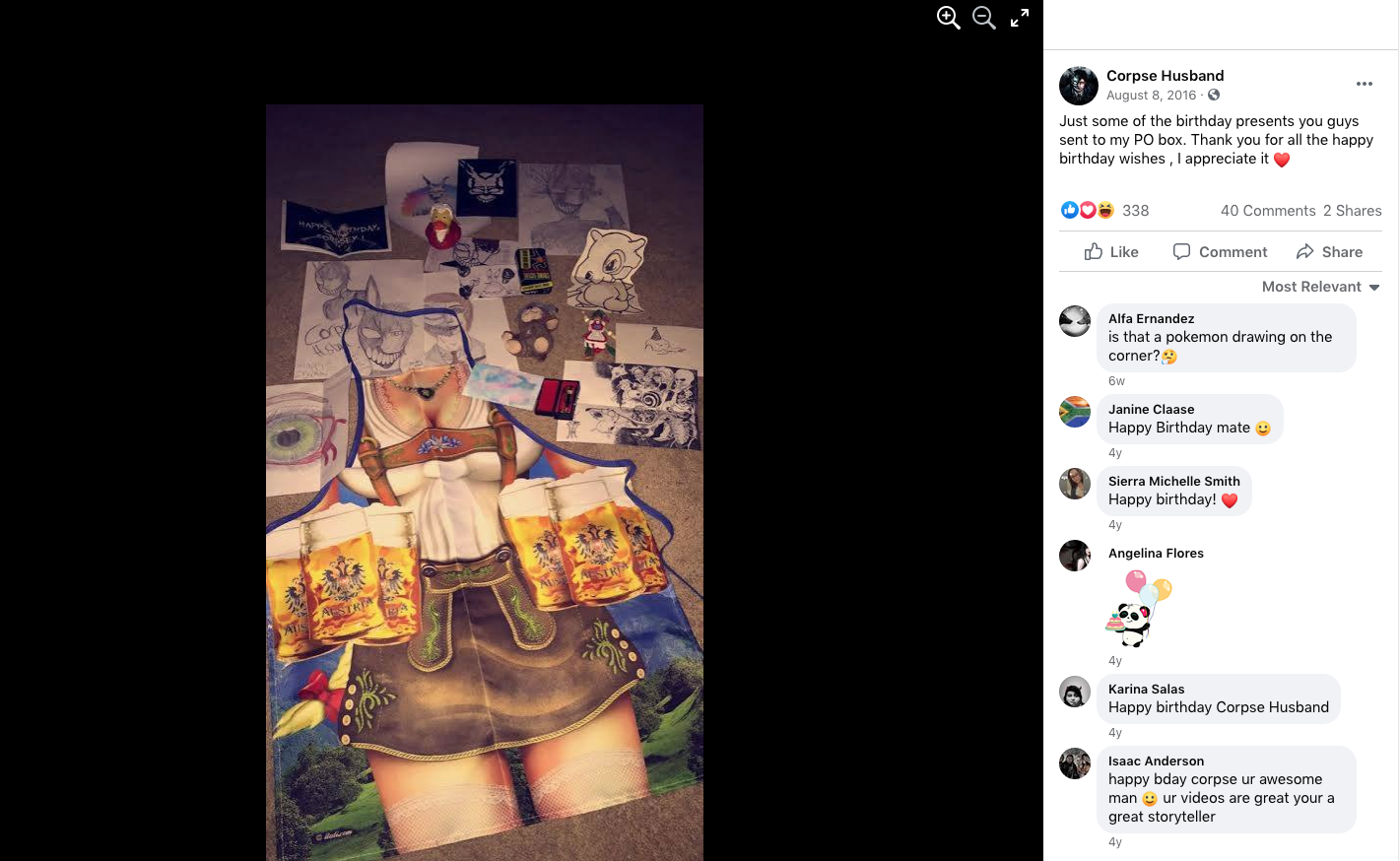This screenshot has width=1400, height=861.
Task: Like the post
Action: (x=1111, y=251)
